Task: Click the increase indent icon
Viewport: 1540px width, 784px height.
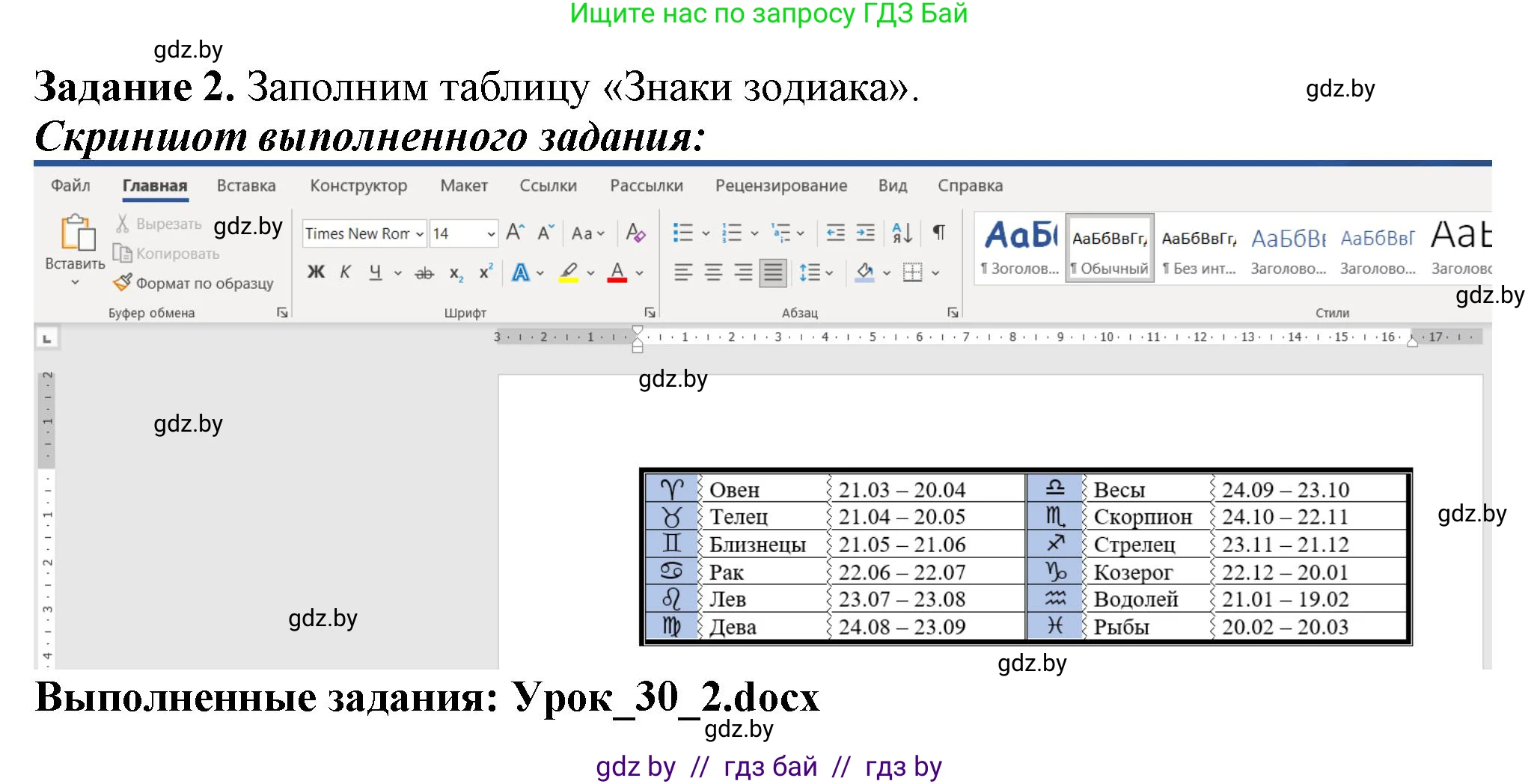Action: tap(864, 233)
